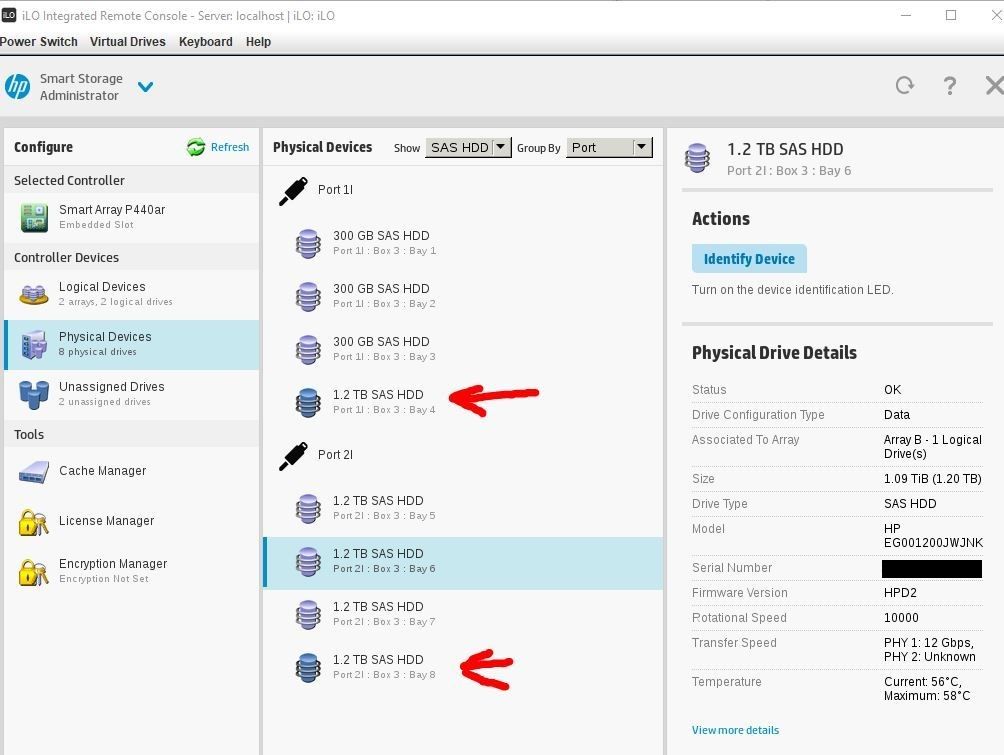Open the Power Switch menu
Viewport: 1004px width, 755px height.
(38, 42)
